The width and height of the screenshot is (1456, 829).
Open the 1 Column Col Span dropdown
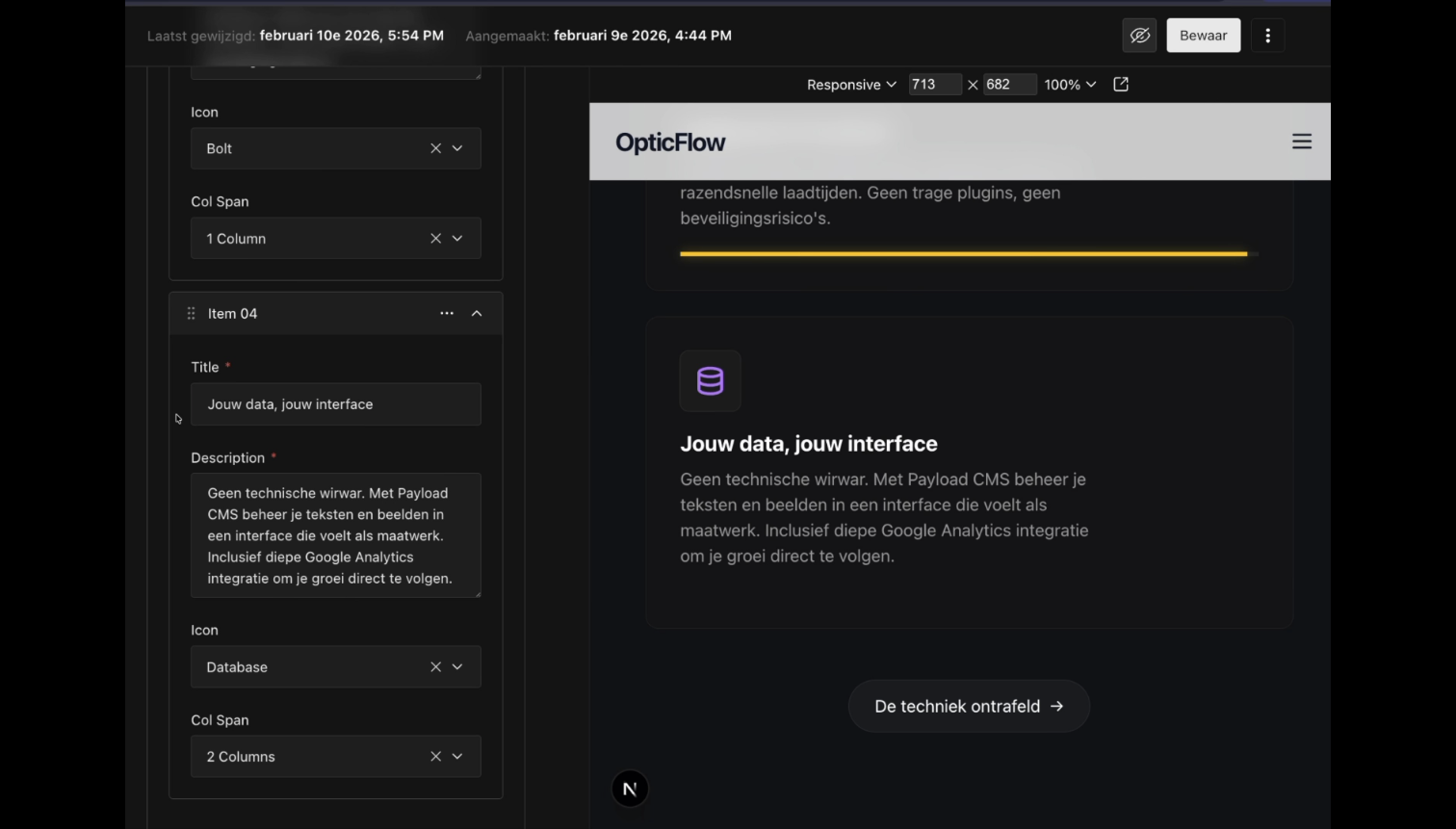[x=457, y=239]
